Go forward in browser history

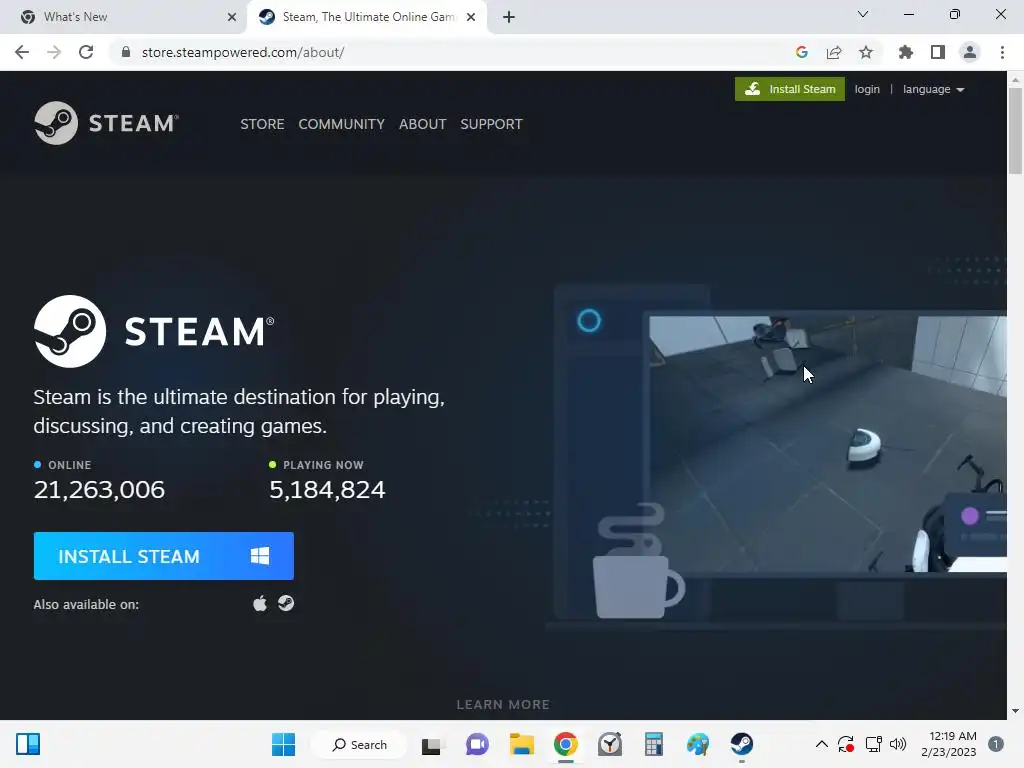(x=54, y=52)
